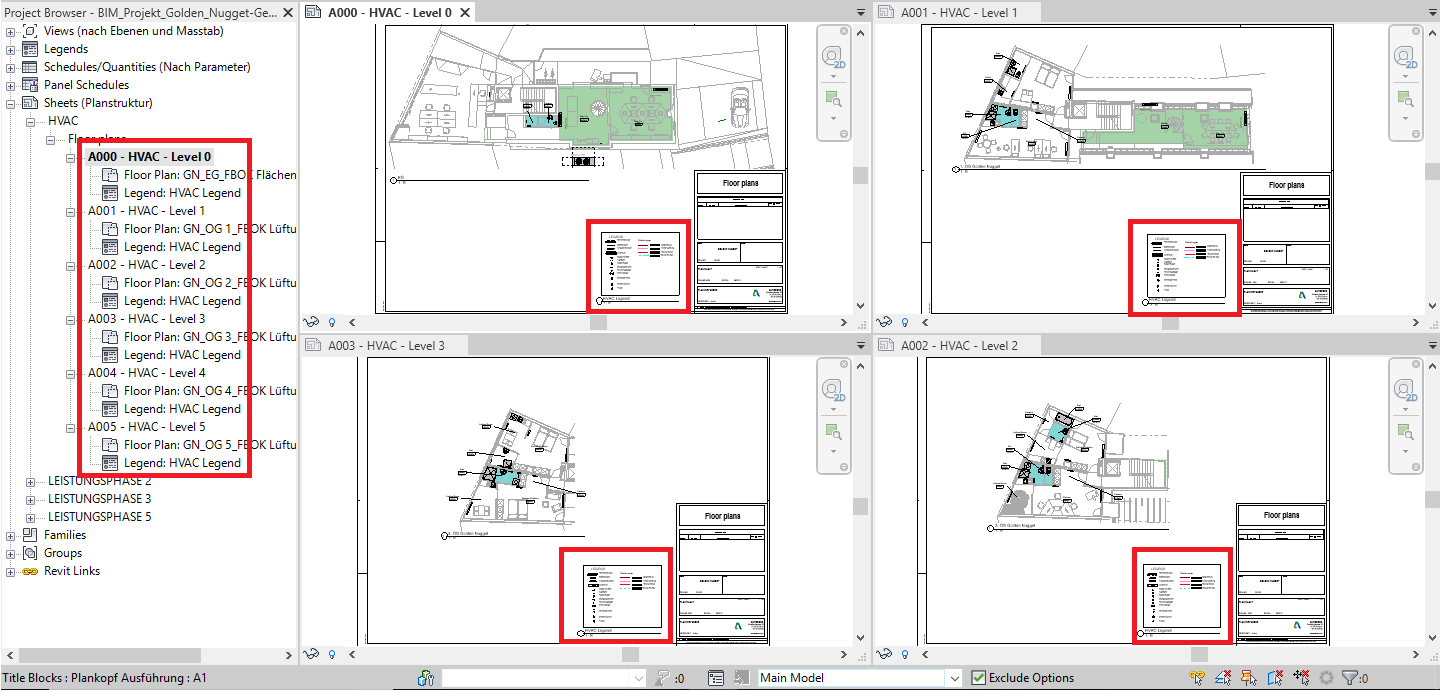Click the Worksets icon in the status bar
The height and width of the screenshot is (690, 1440).
(x=426, y=678)
